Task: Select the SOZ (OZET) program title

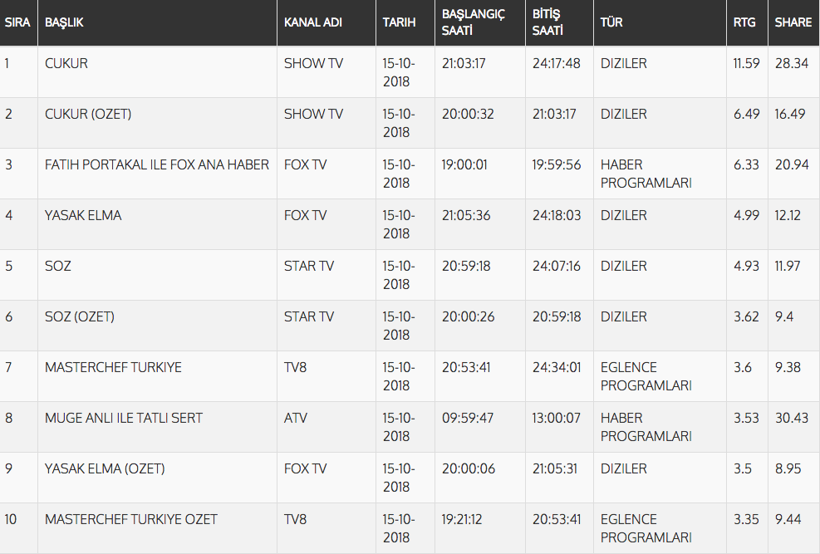Action: click(x=80, y=317)
